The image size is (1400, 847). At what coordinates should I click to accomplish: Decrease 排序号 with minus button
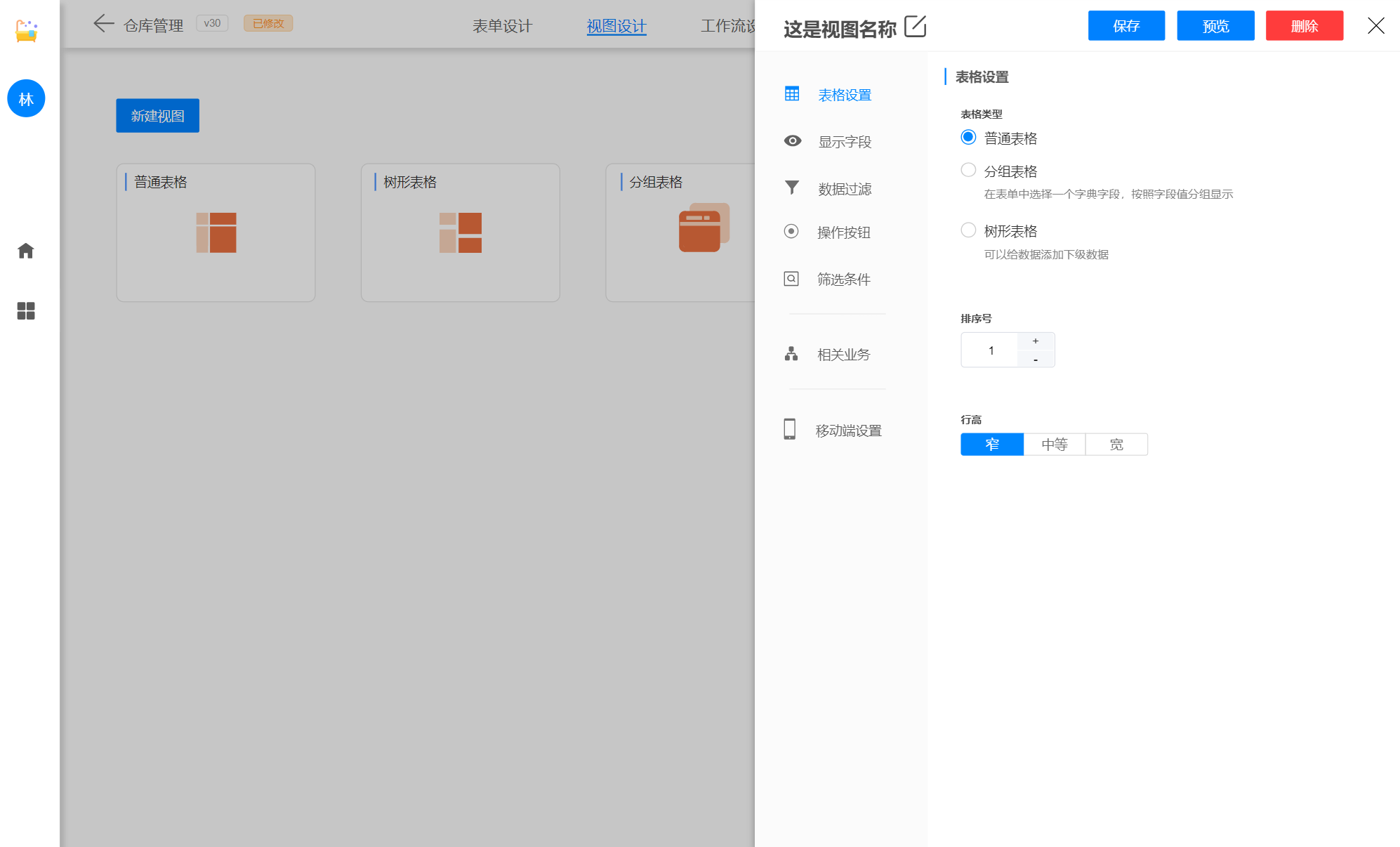1036,359
